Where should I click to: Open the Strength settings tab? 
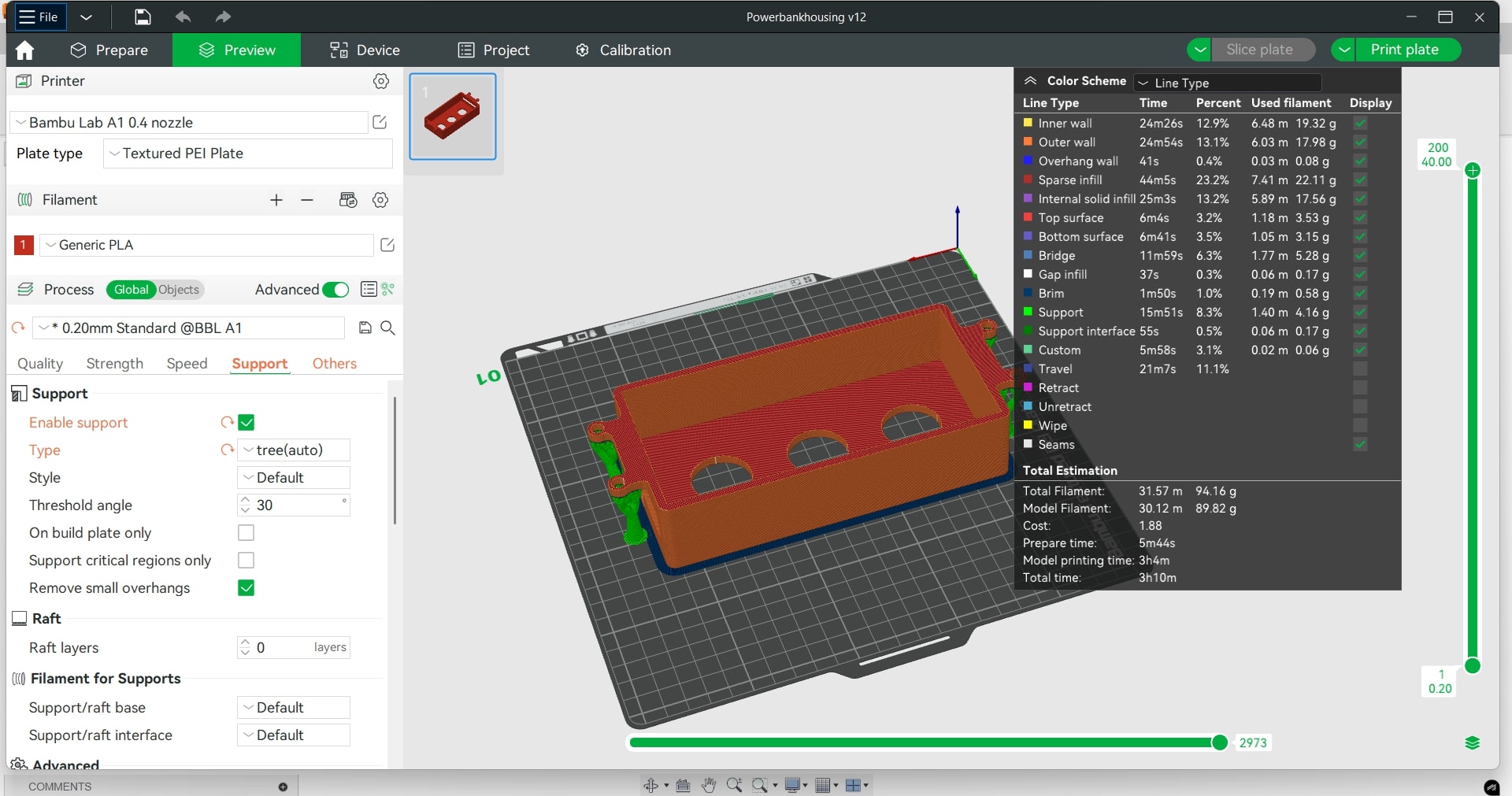click(x=115, y=364)
